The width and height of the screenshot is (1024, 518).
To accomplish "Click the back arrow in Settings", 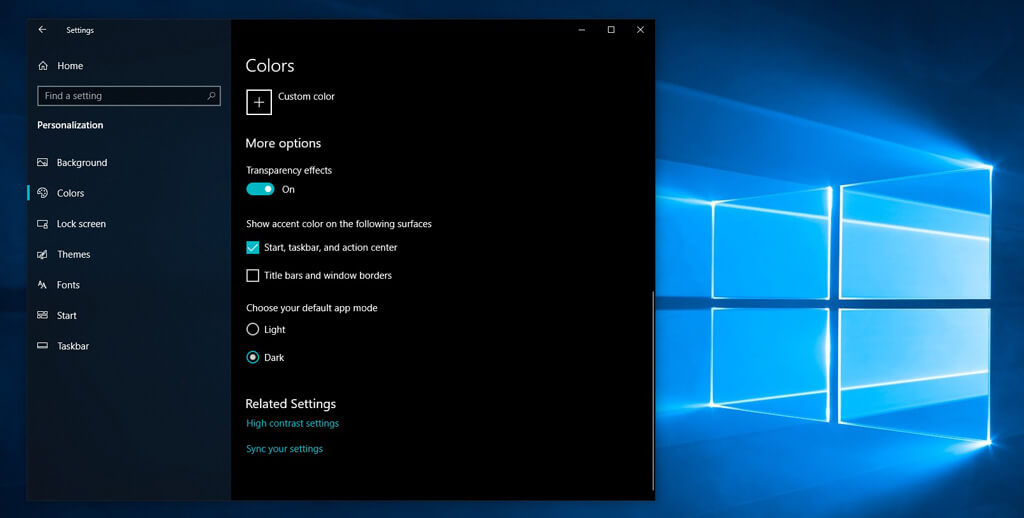I will [x=42, y=29].
